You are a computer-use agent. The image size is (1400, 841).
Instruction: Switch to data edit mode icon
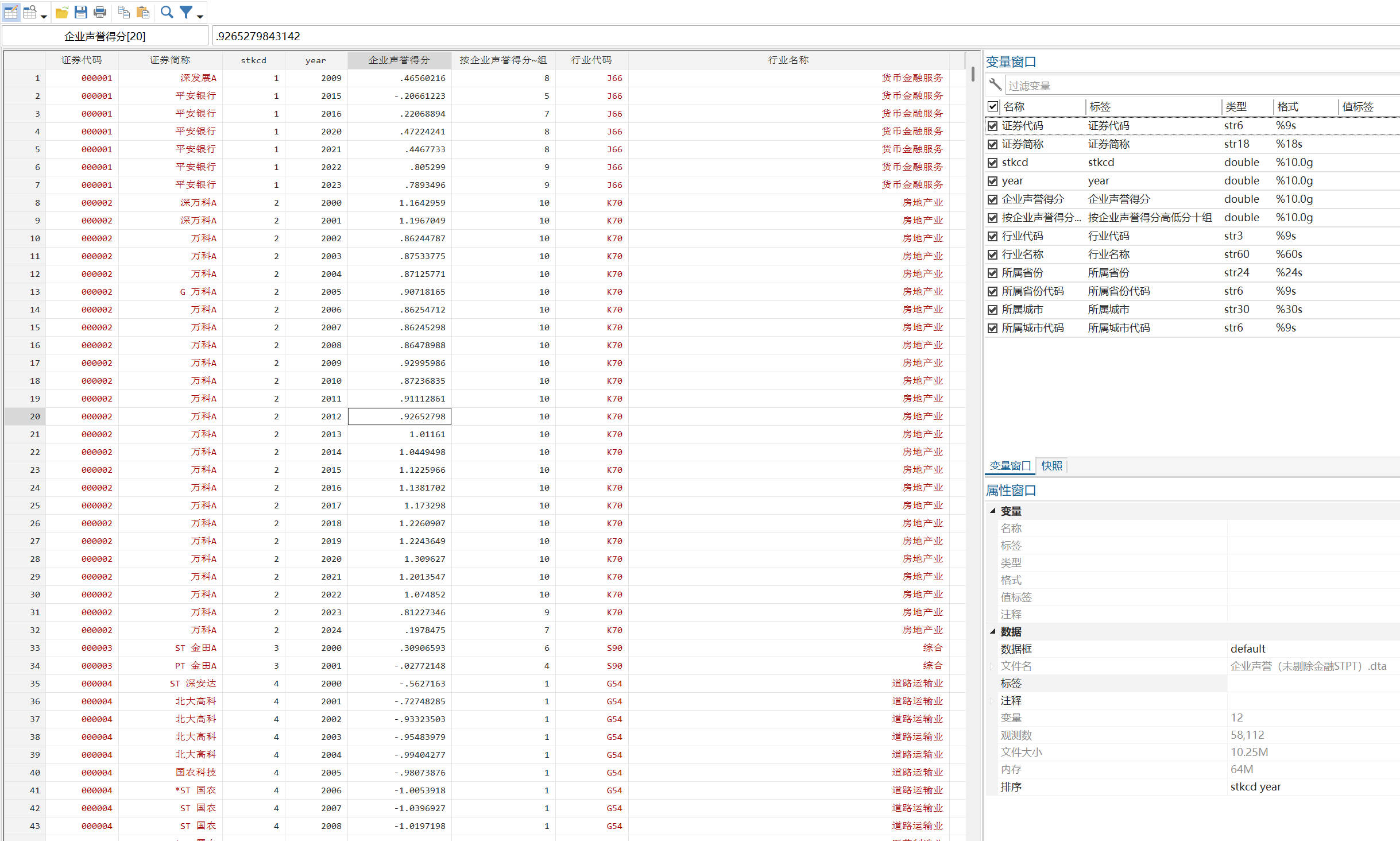[11, 12]
